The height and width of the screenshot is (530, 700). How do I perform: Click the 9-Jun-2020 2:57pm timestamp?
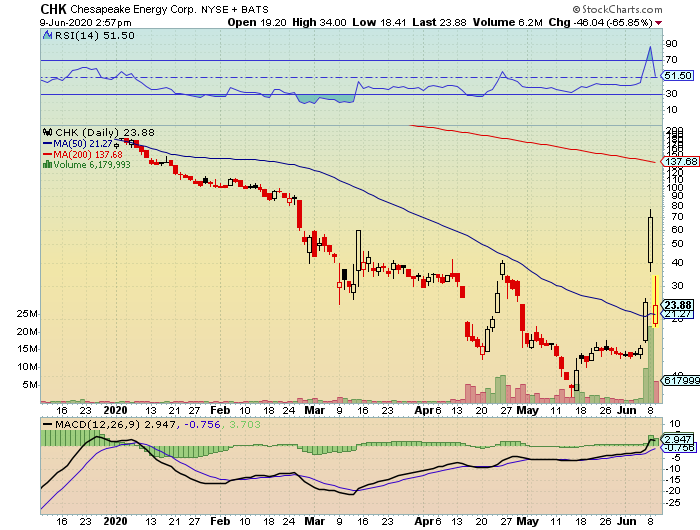point(85,23)
